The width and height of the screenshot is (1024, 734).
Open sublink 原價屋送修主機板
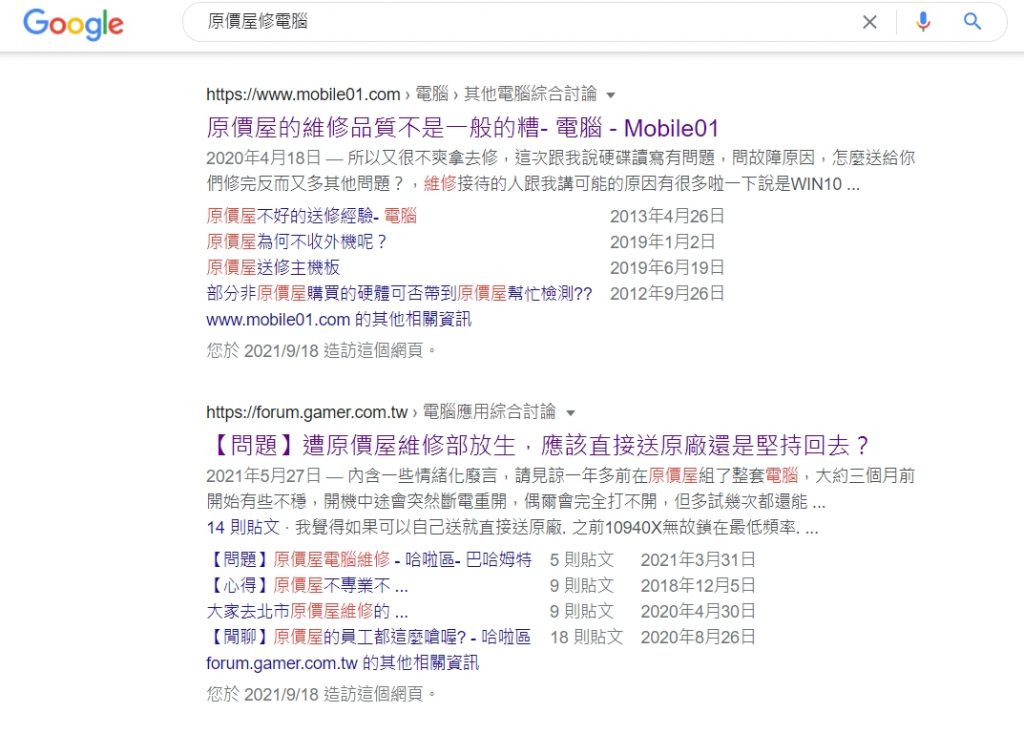[x=273, y=268]
